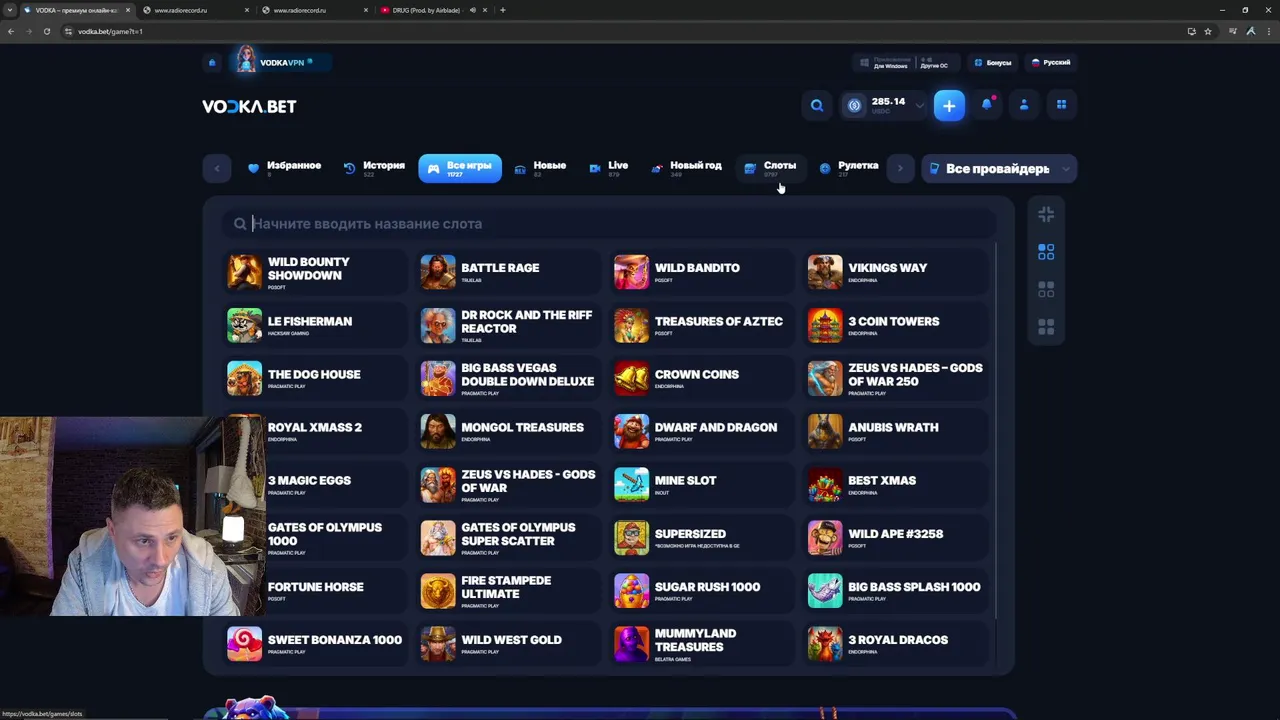Click 'ANUBIS WRATH' game title
Image resolution: width=1280 pixels, height=720 pixels.
[893, 427]
